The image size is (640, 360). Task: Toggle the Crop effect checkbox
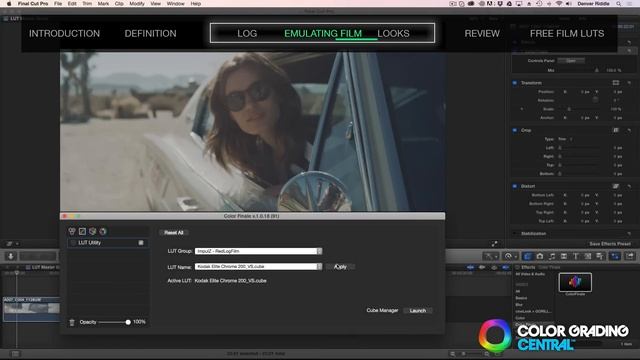click(x=515, y=130)
